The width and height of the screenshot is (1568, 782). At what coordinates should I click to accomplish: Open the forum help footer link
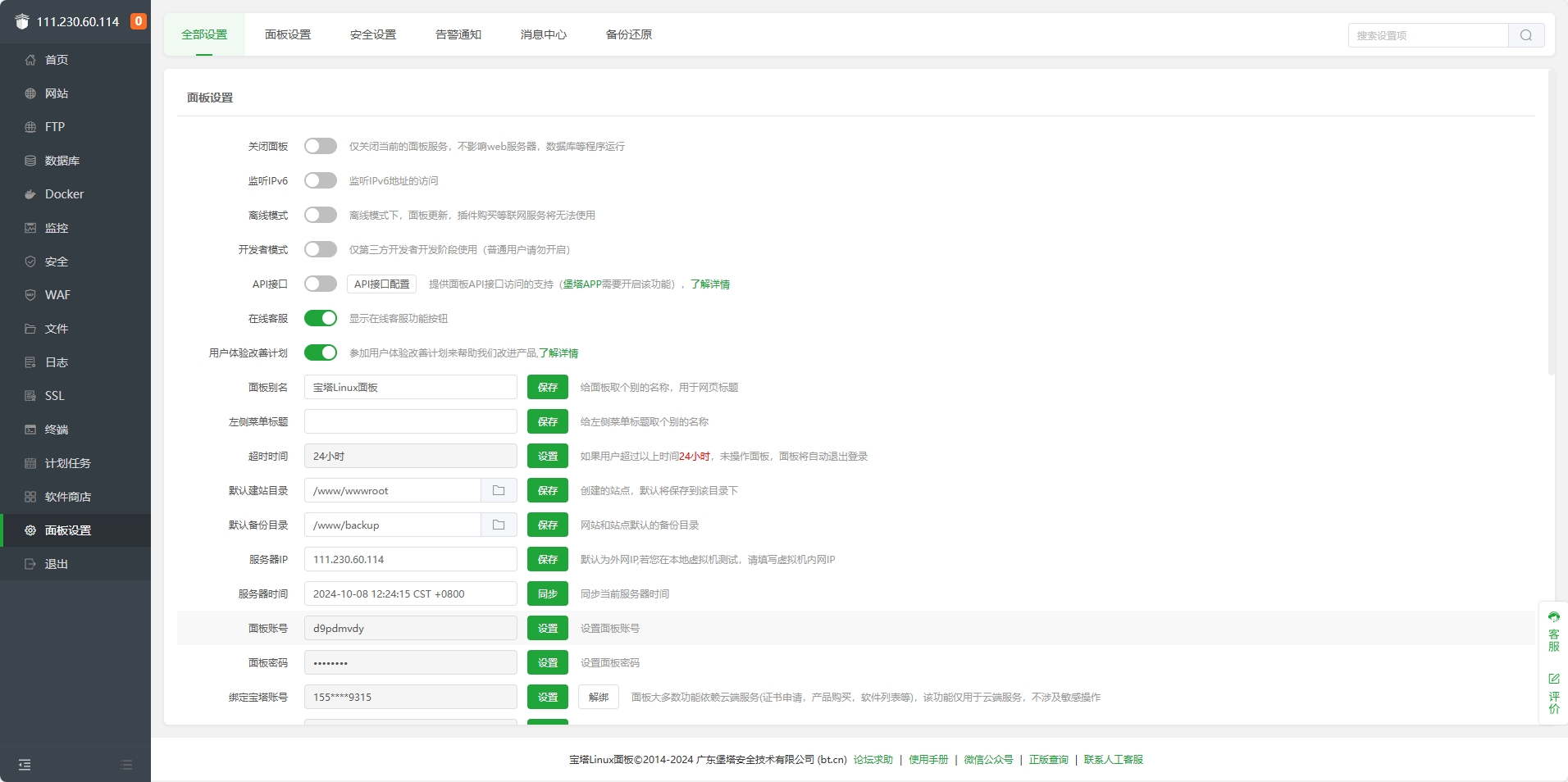(873, 760)
